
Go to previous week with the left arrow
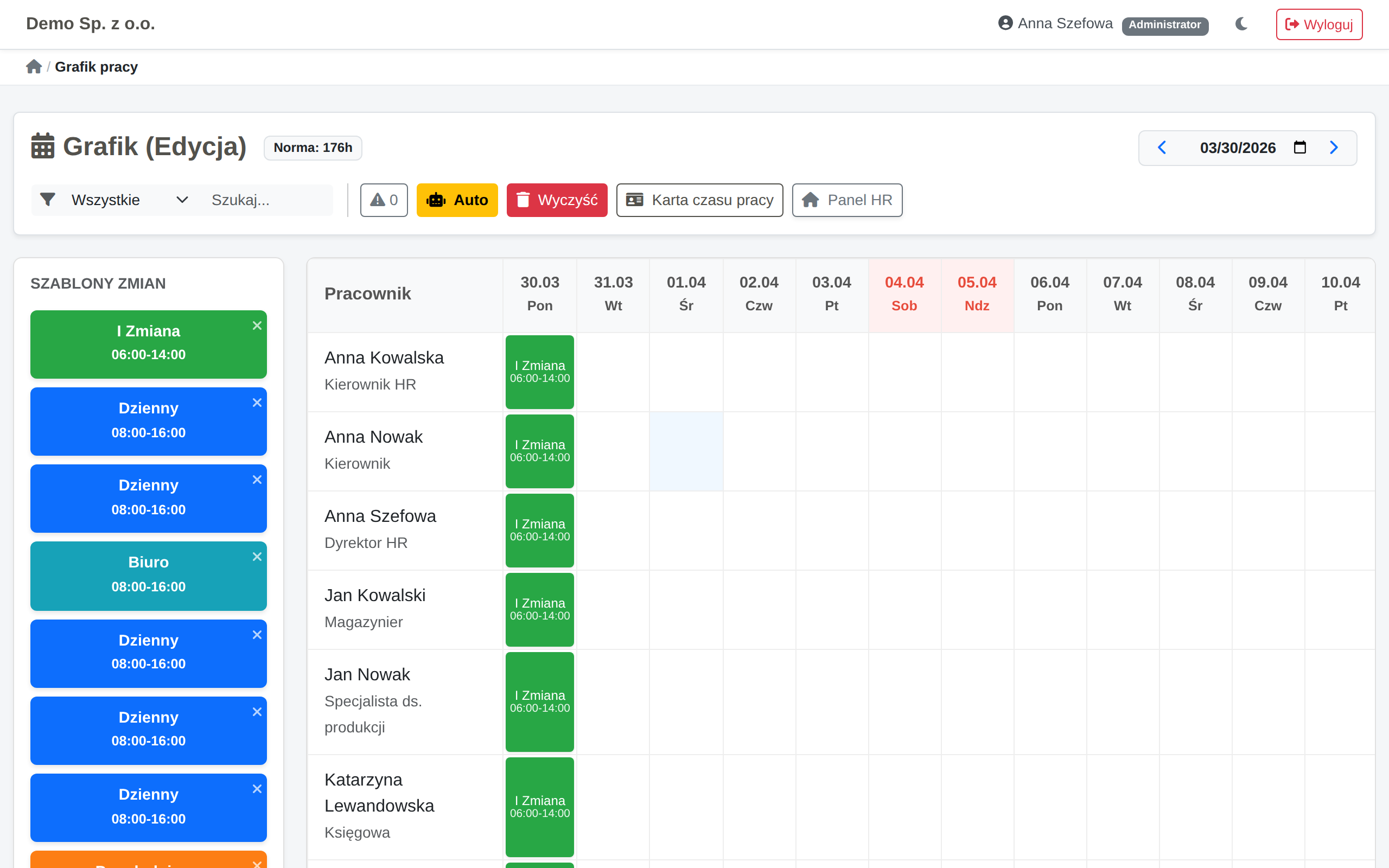pyautogui.click(x=1162, y=148)
